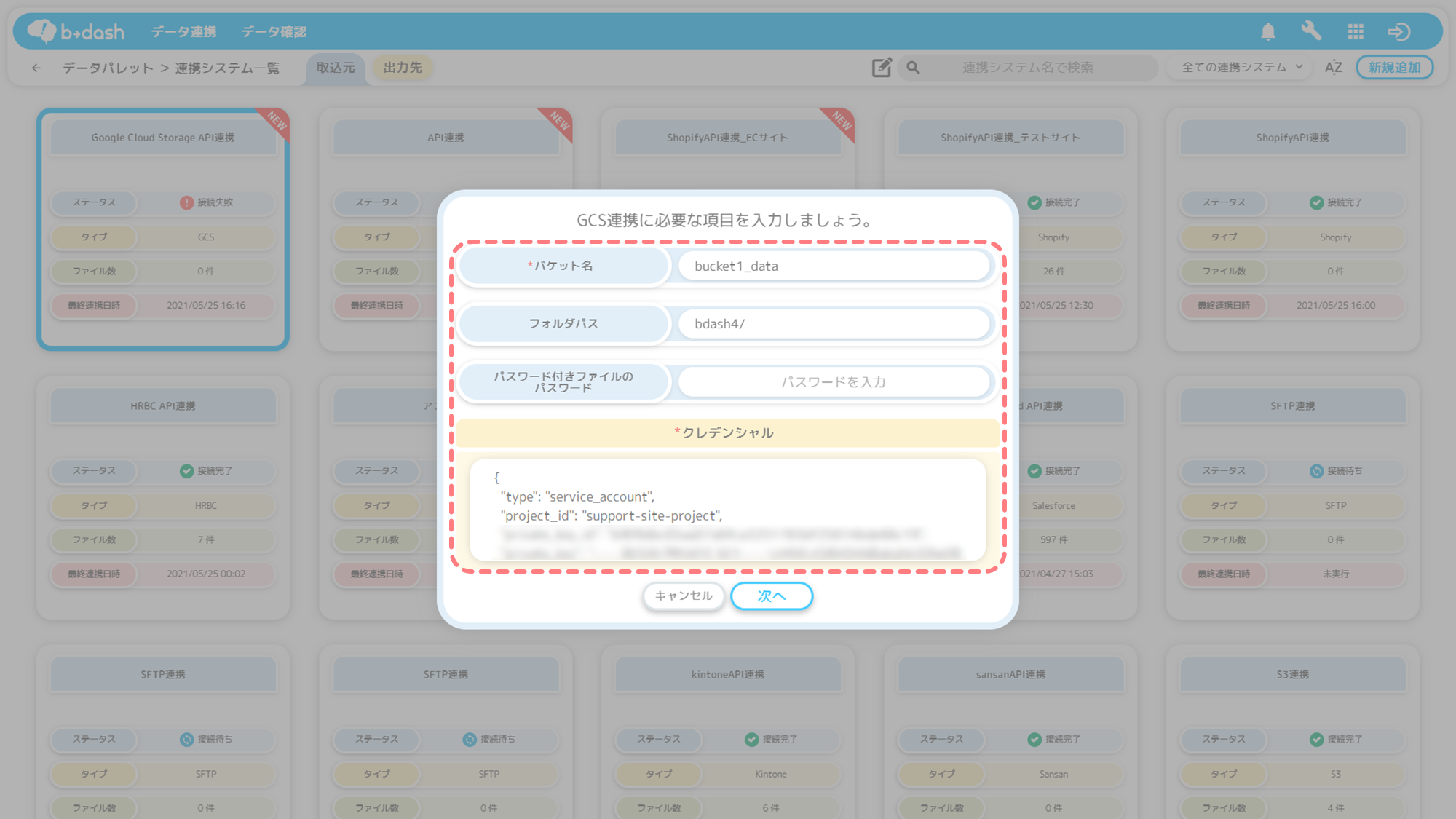
Task: Click the 2021/05/25 00:02 date value
Action: pos(206,574)
